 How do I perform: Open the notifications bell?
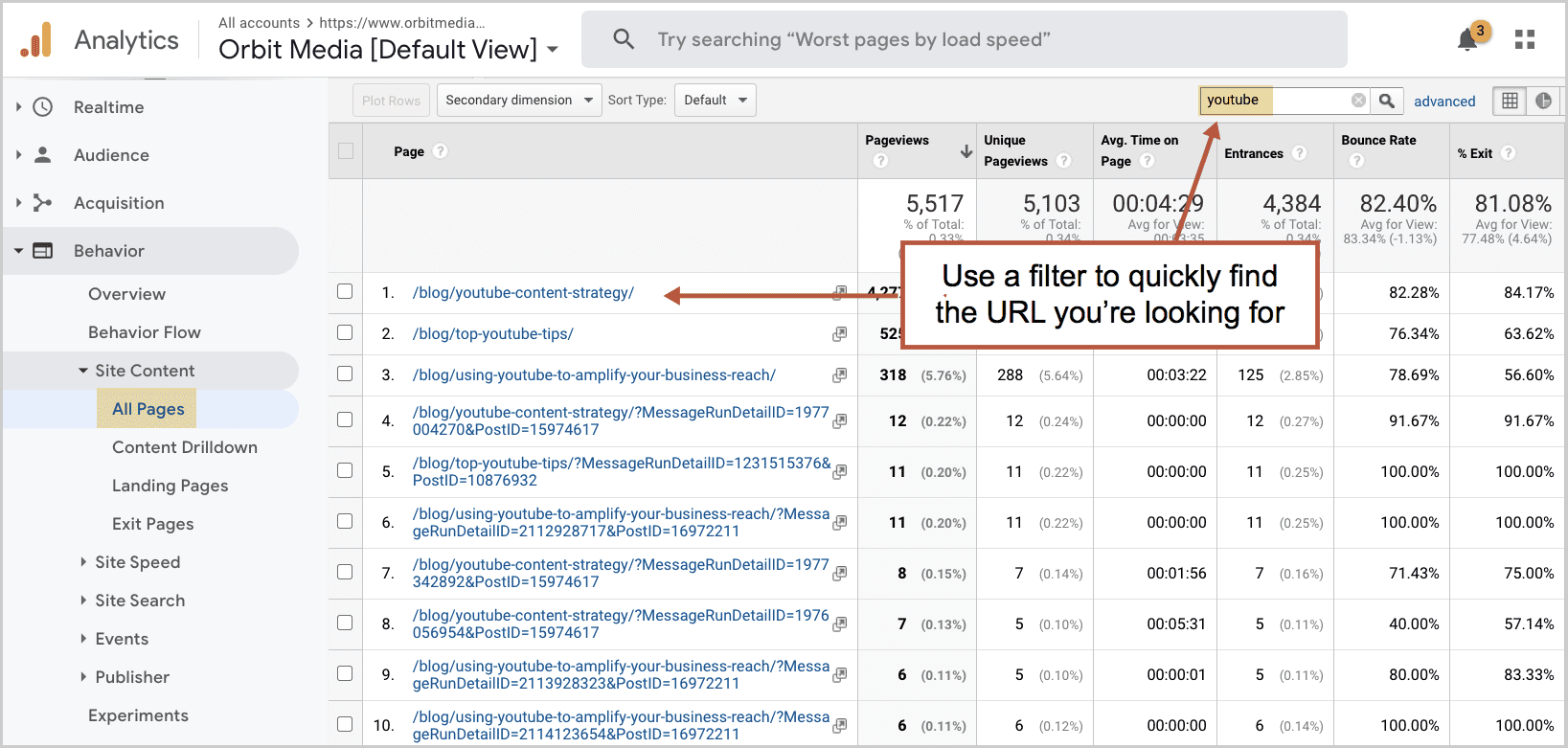point(1467,40)
